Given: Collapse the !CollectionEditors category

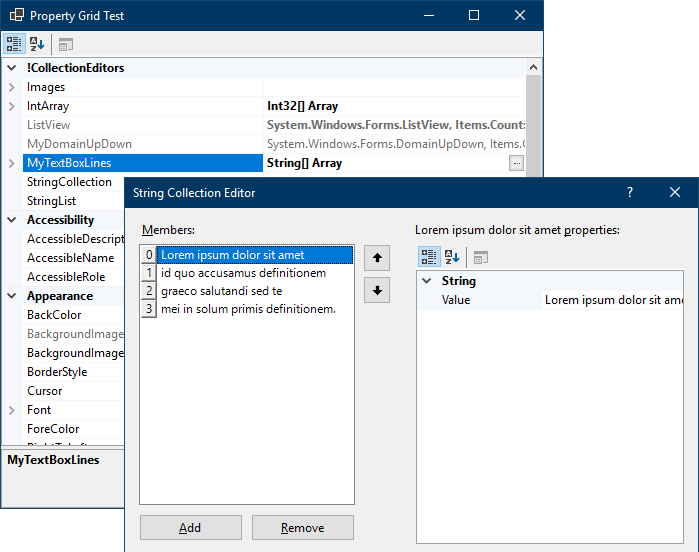Looking at the screenshot, I should [12, 68].
